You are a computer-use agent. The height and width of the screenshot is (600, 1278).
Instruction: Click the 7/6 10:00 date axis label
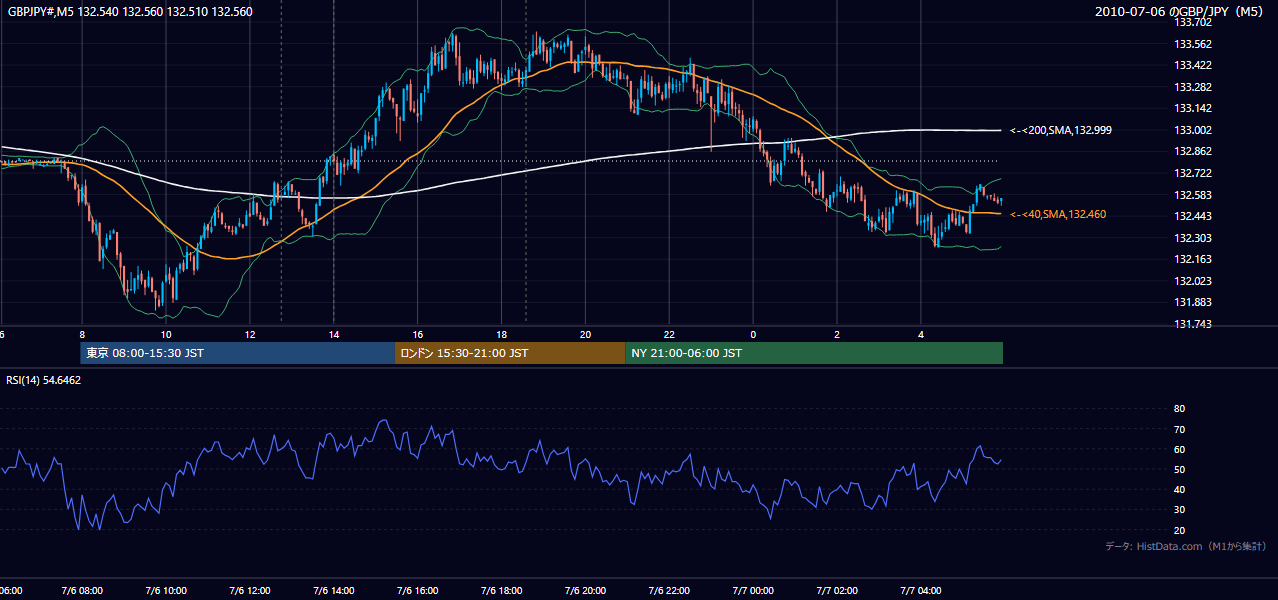166,591
